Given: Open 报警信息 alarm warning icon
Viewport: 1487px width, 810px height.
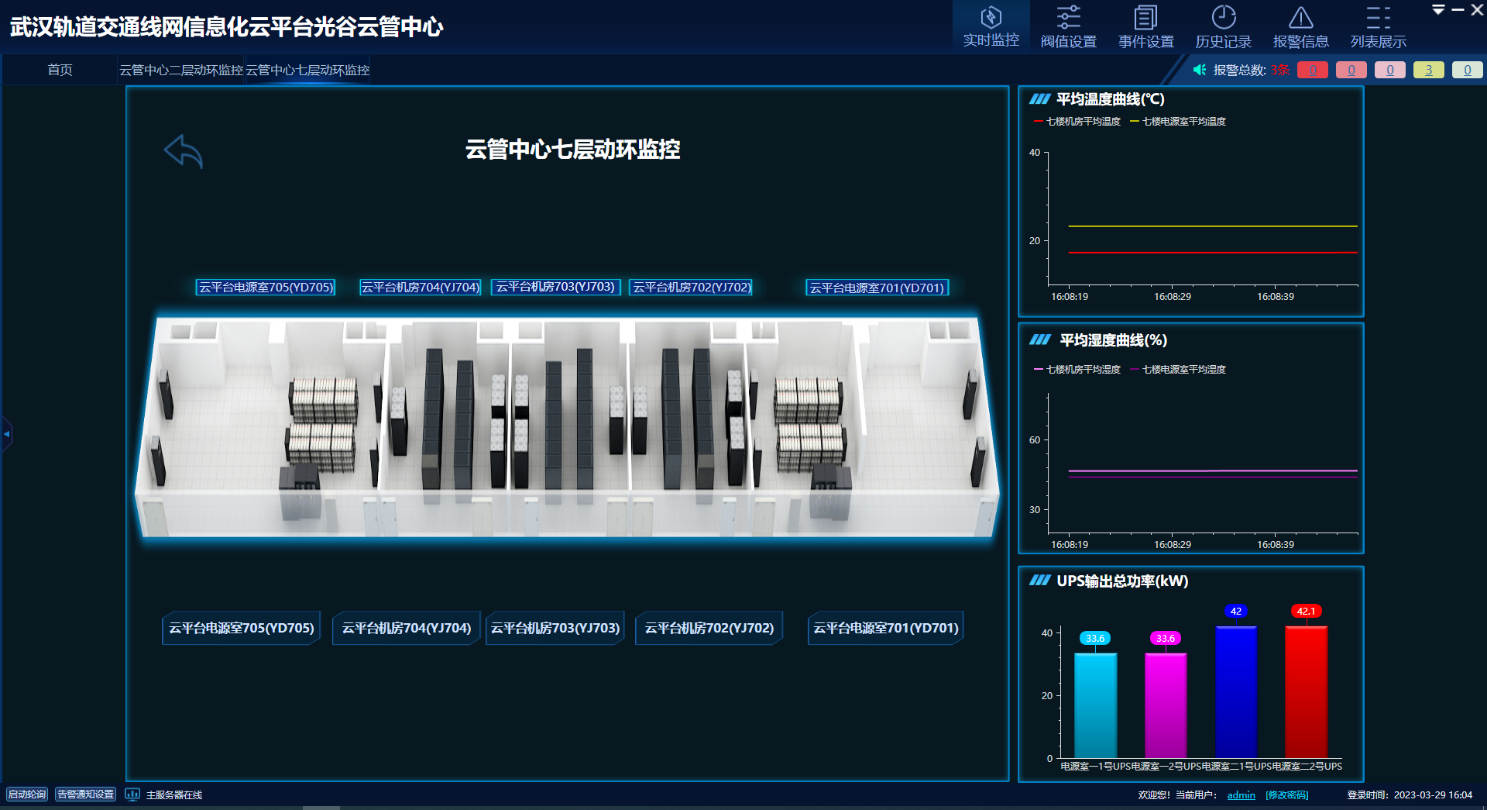Looking at the screenshot, I should (1300, 18).
